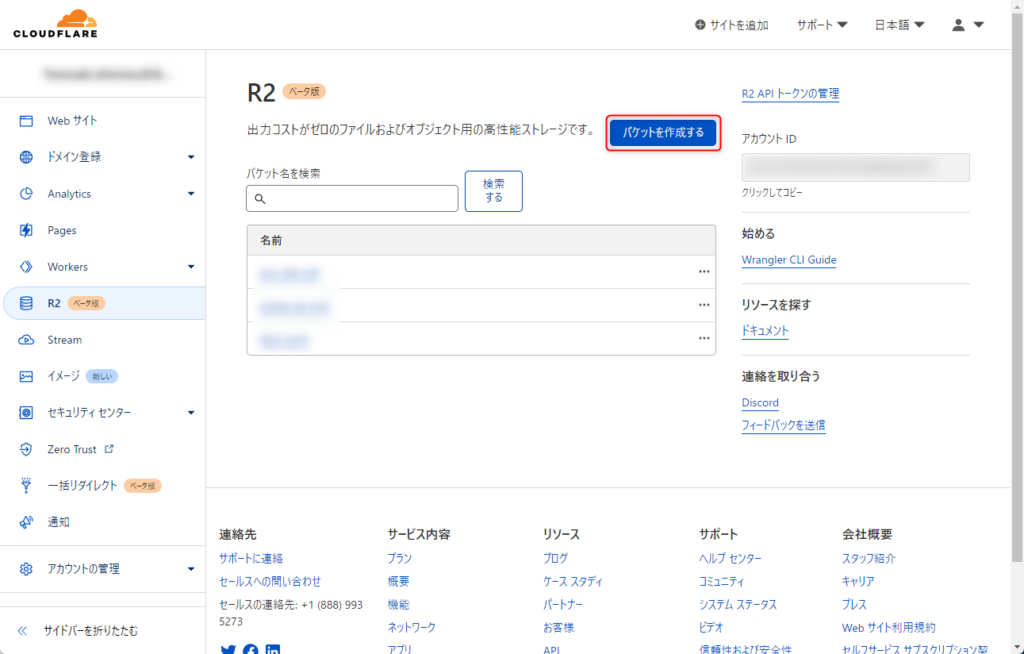
Task: Click the セールスへの問い合わせ footer link
Action: click(x=270, y=581)
